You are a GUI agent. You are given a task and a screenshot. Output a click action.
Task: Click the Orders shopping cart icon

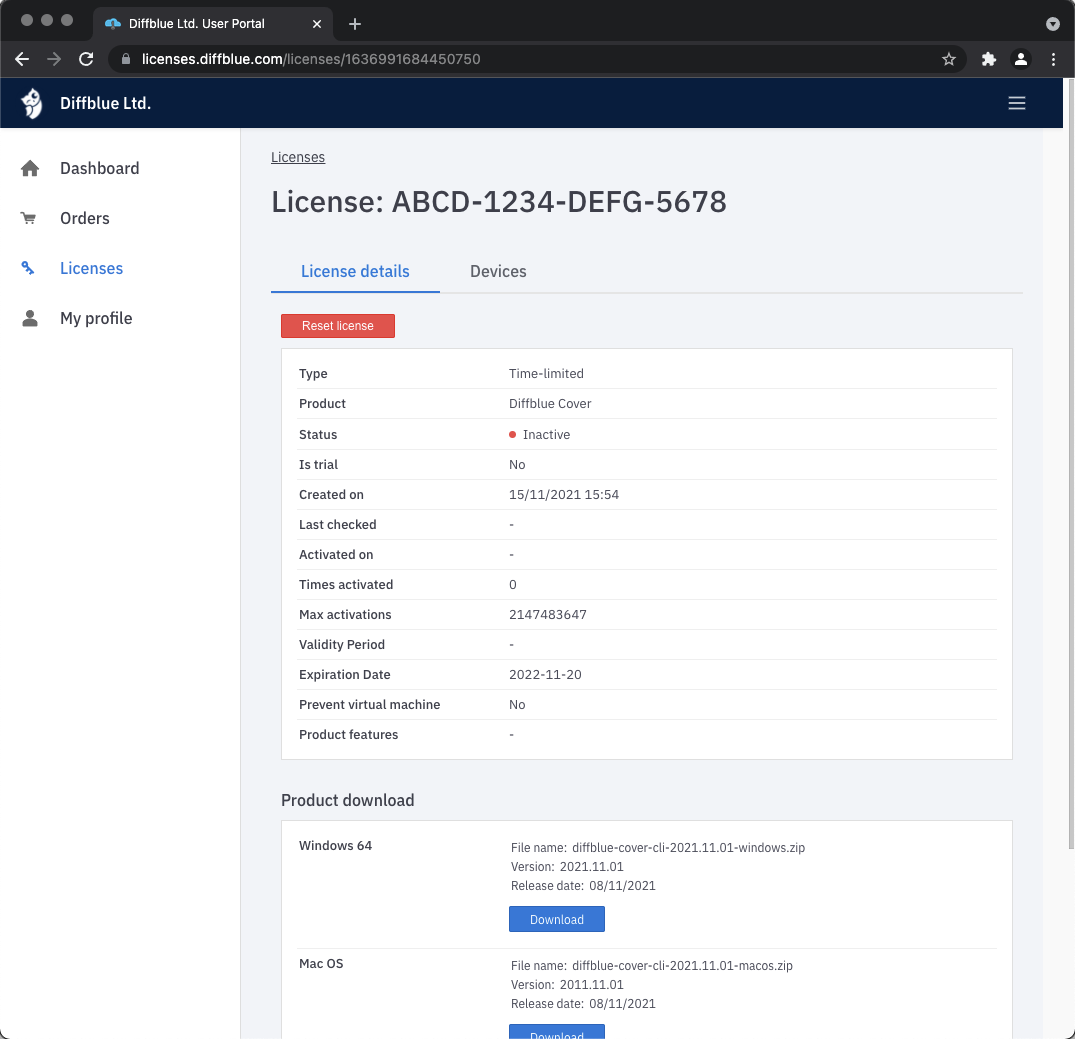tap(29, 218)
